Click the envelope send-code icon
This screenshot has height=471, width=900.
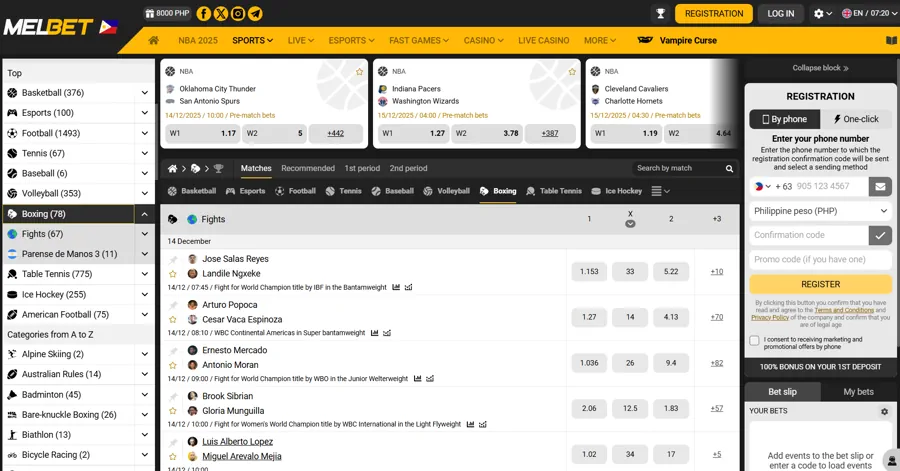pyautogui.click(x=880, y=186)
